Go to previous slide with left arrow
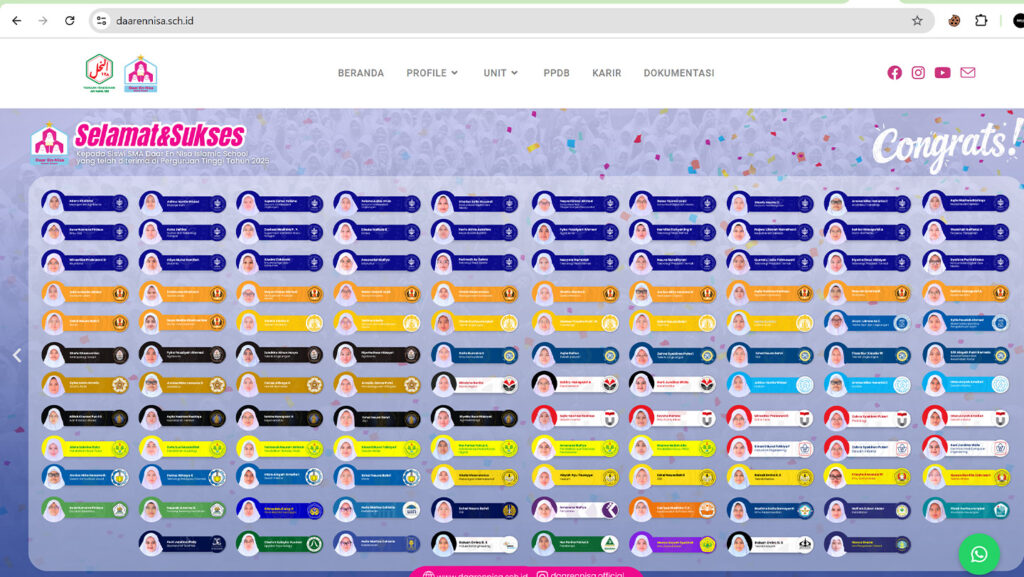The width and height of the screenshot is (1024, 577). point(16,355)
